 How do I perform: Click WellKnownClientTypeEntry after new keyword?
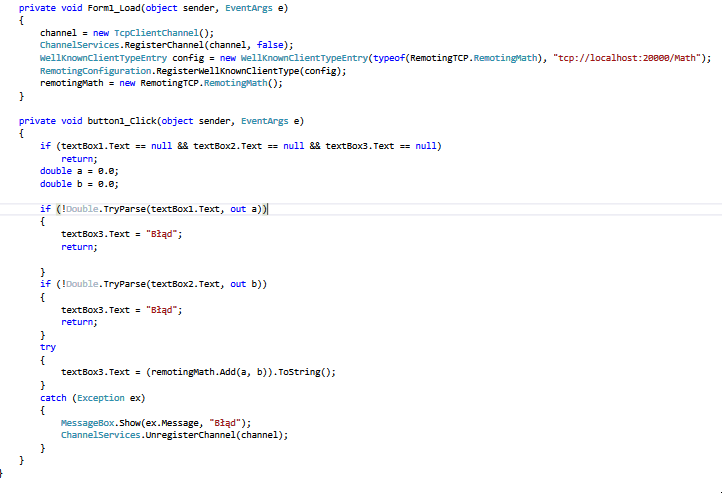tap(304, 58)
